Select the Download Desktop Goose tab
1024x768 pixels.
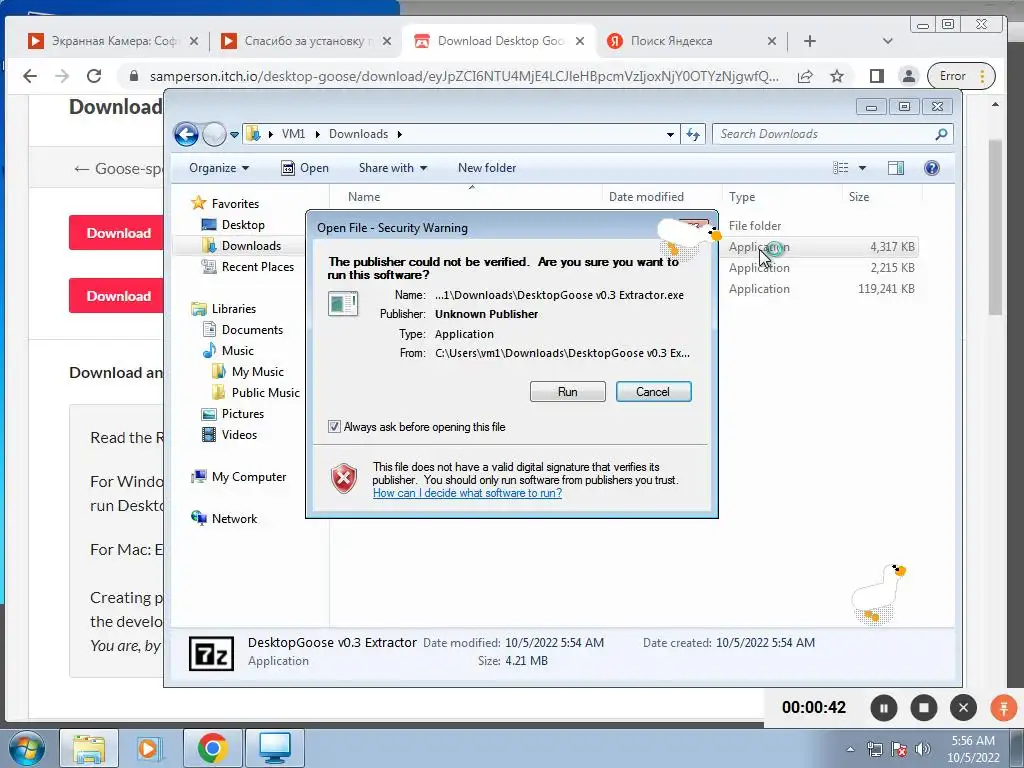[499, 41]
